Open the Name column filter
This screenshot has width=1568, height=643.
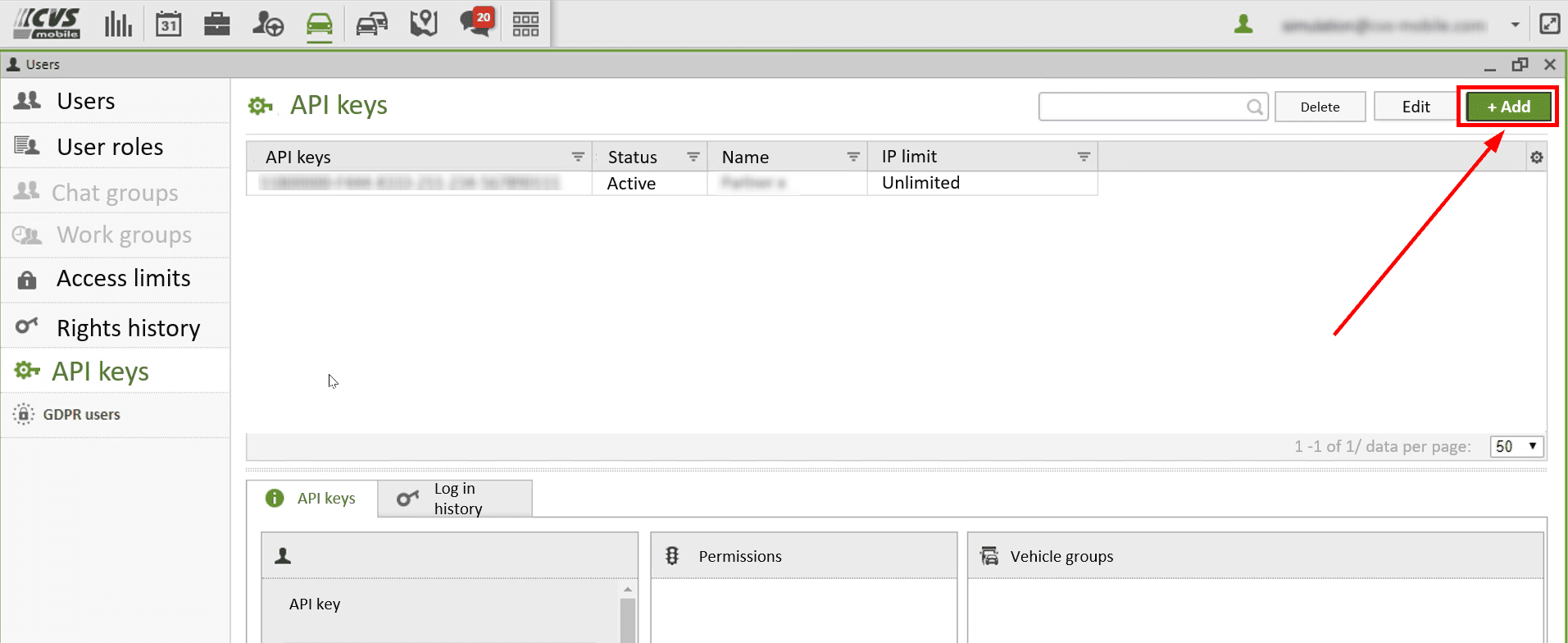(853, 157)
